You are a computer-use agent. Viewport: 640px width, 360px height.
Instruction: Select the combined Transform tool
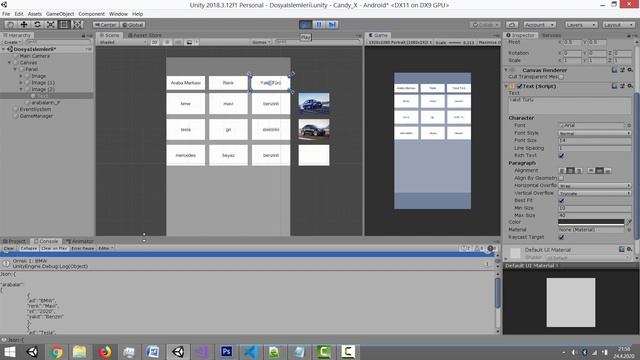[78, 24]
